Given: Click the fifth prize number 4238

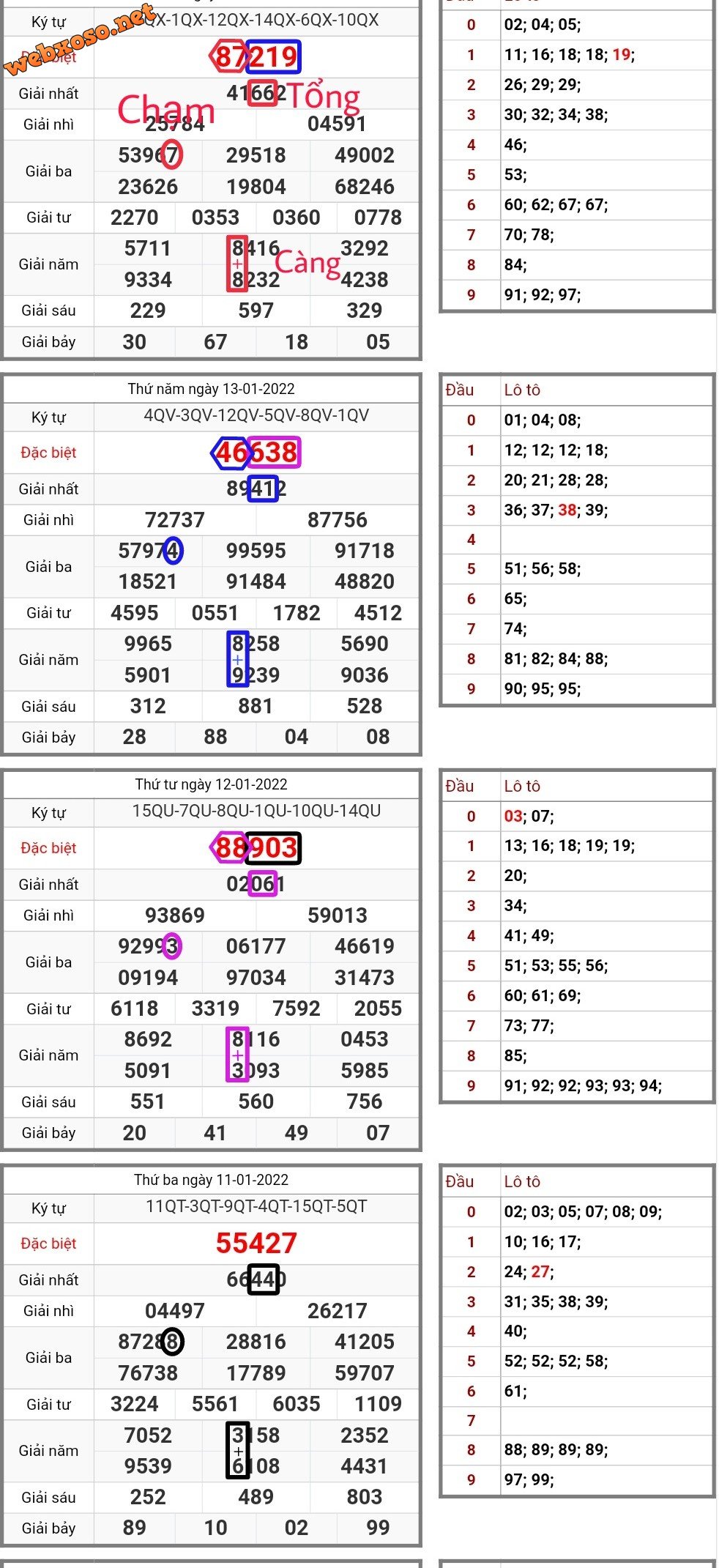Looking at the screenshot, I should click(365, 280).
